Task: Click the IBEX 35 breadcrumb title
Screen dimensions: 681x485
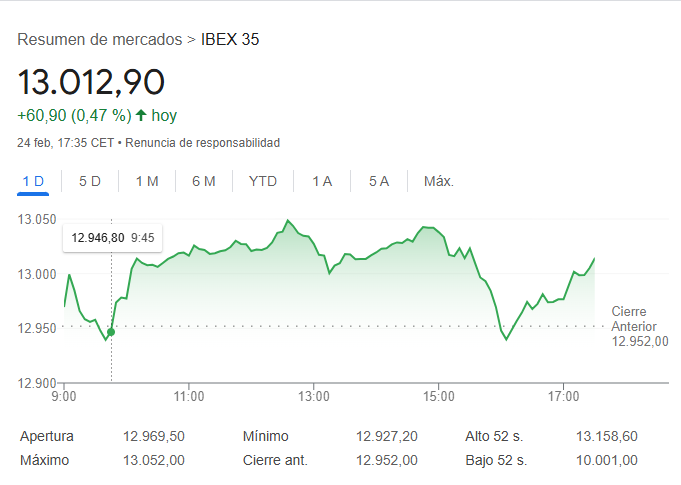Action: click(230, 40)
